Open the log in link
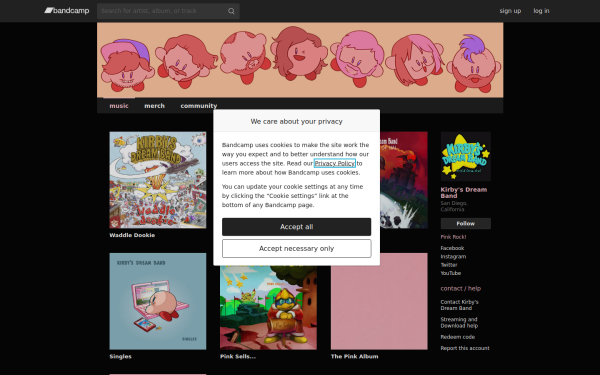Viewport: 600px width, 375px height. coord(541,11)
